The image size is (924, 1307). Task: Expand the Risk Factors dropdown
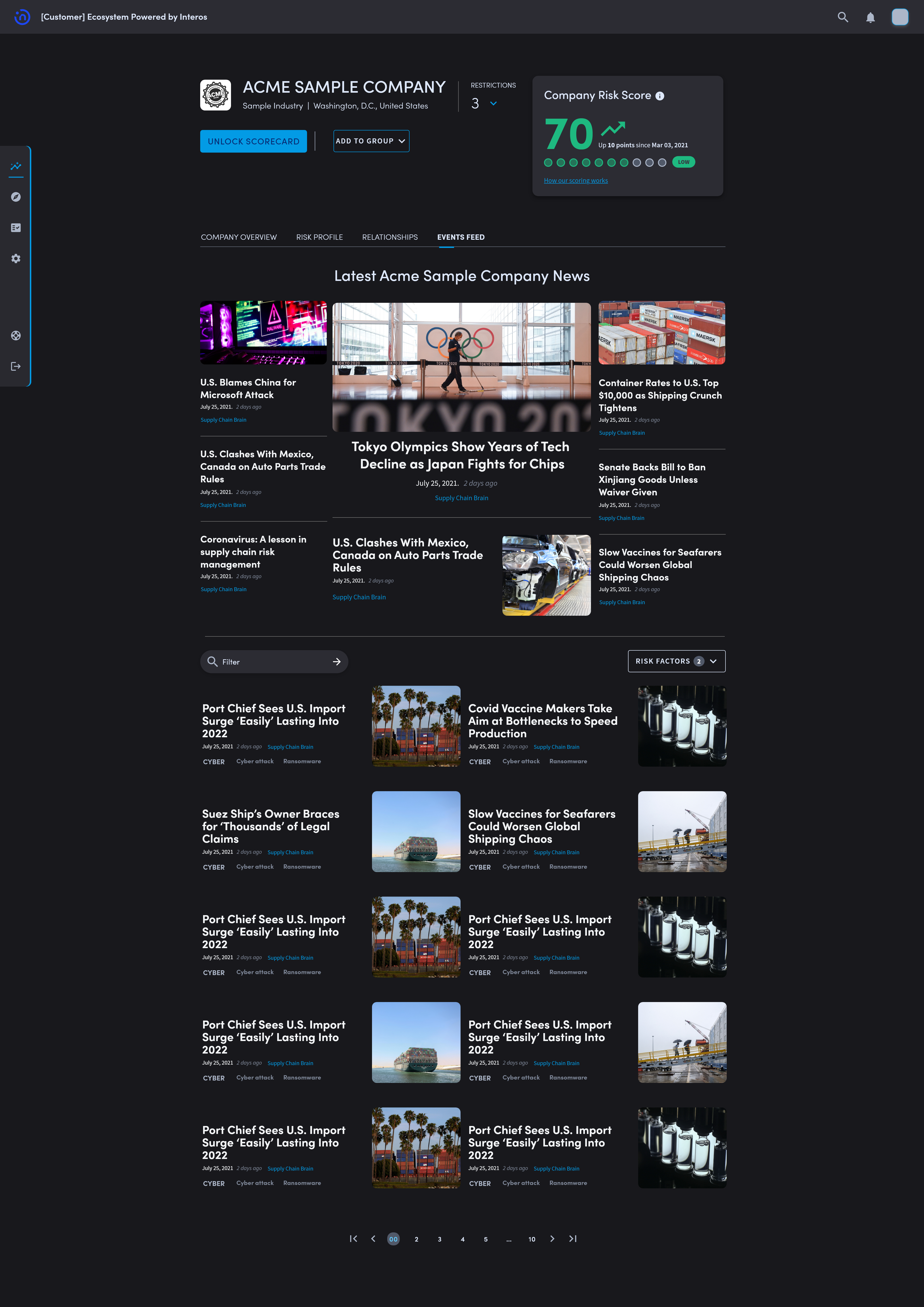(676, 661)
